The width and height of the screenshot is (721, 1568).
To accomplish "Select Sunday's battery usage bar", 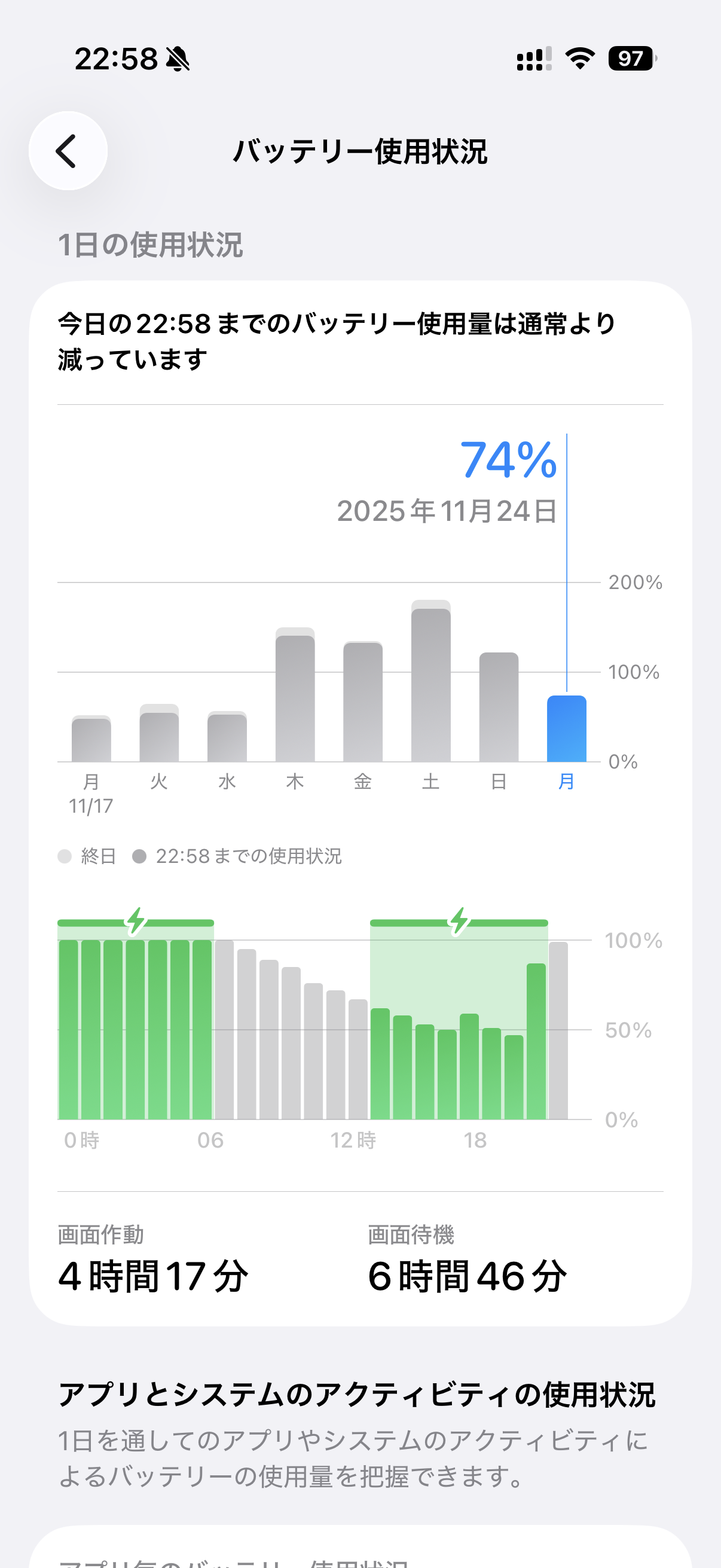I will [x=499, y=707].
